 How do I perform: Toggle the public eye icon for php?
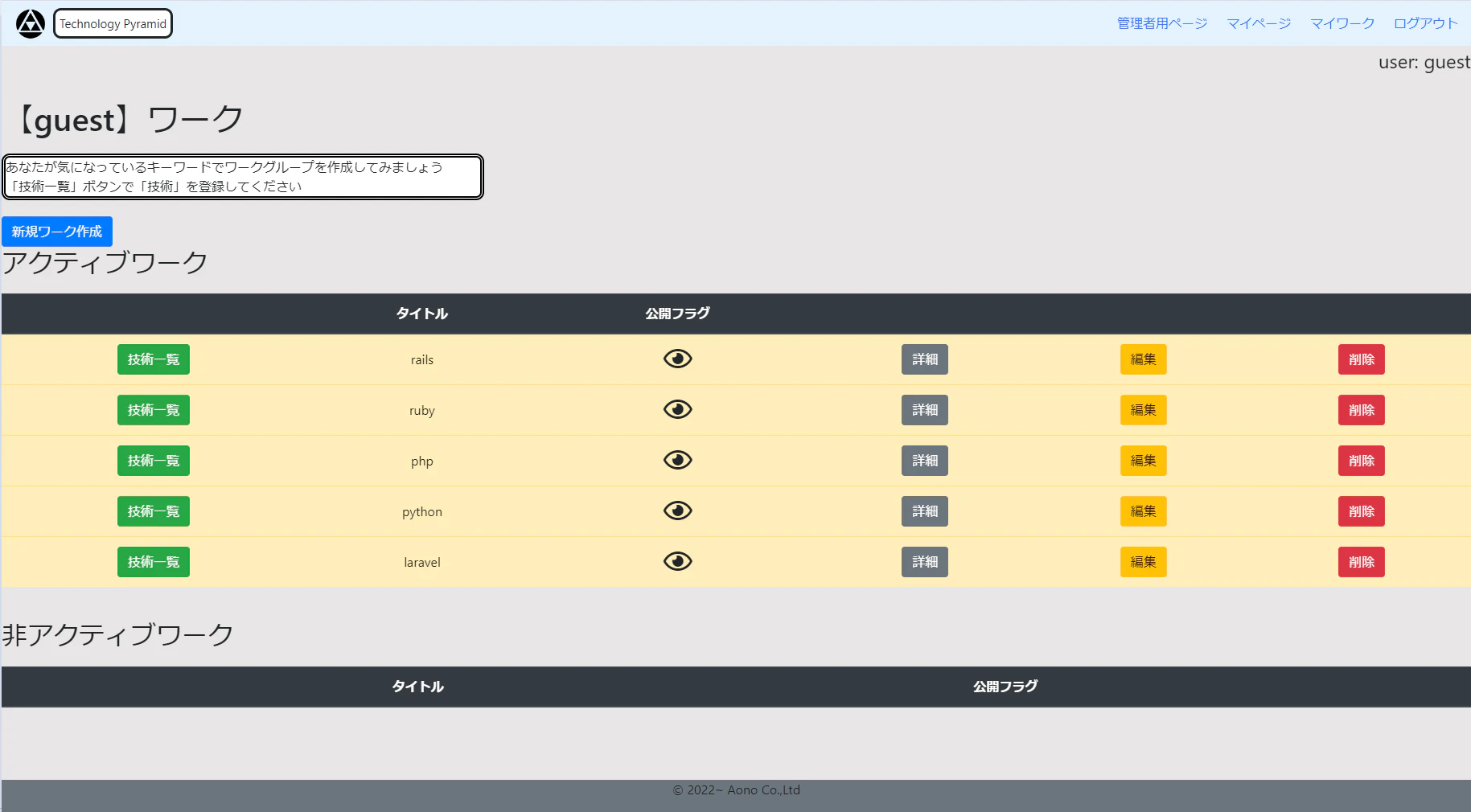[x=678, y=460]
